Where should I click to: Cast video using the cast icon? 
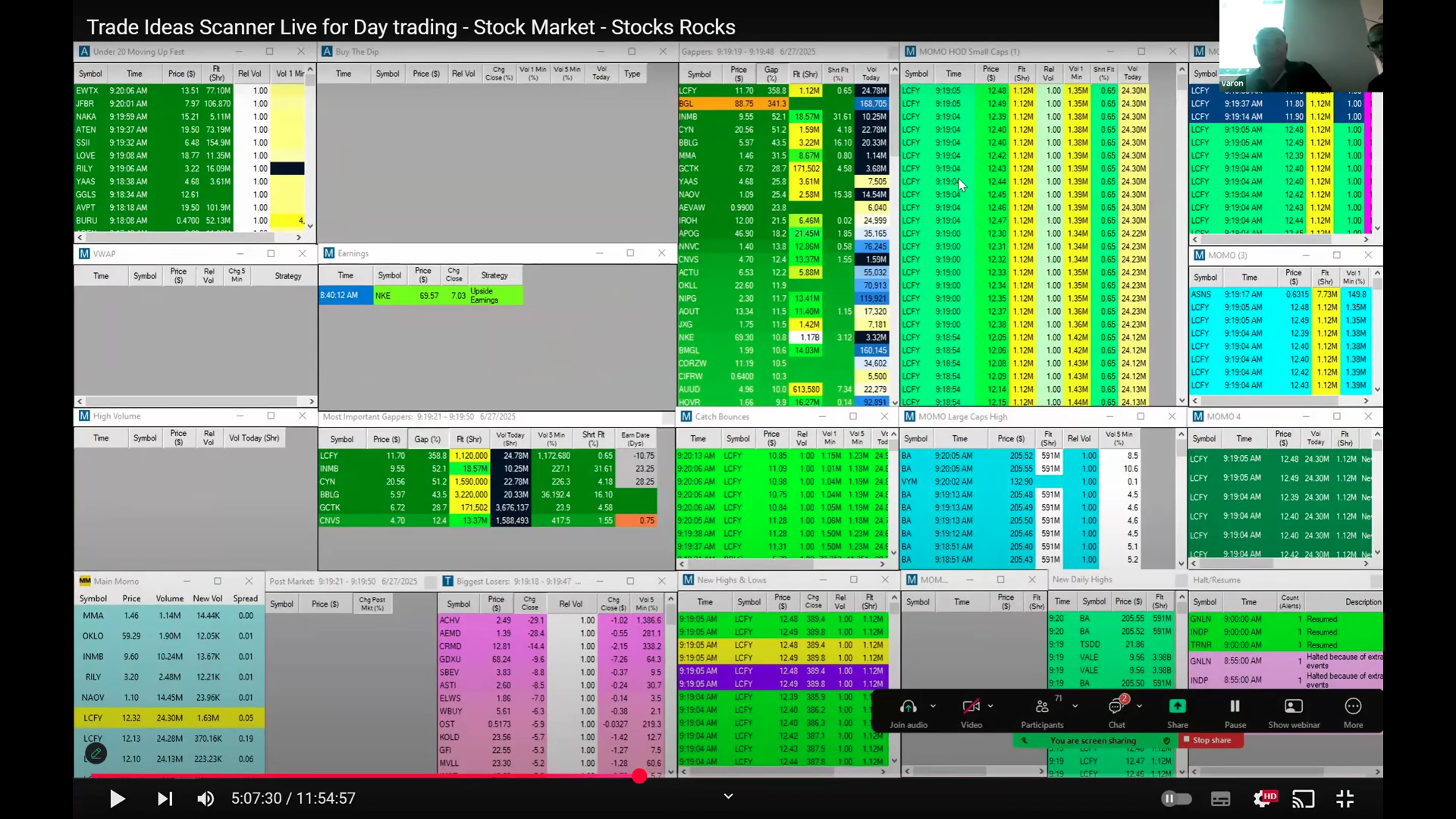tap(1303, 799)
